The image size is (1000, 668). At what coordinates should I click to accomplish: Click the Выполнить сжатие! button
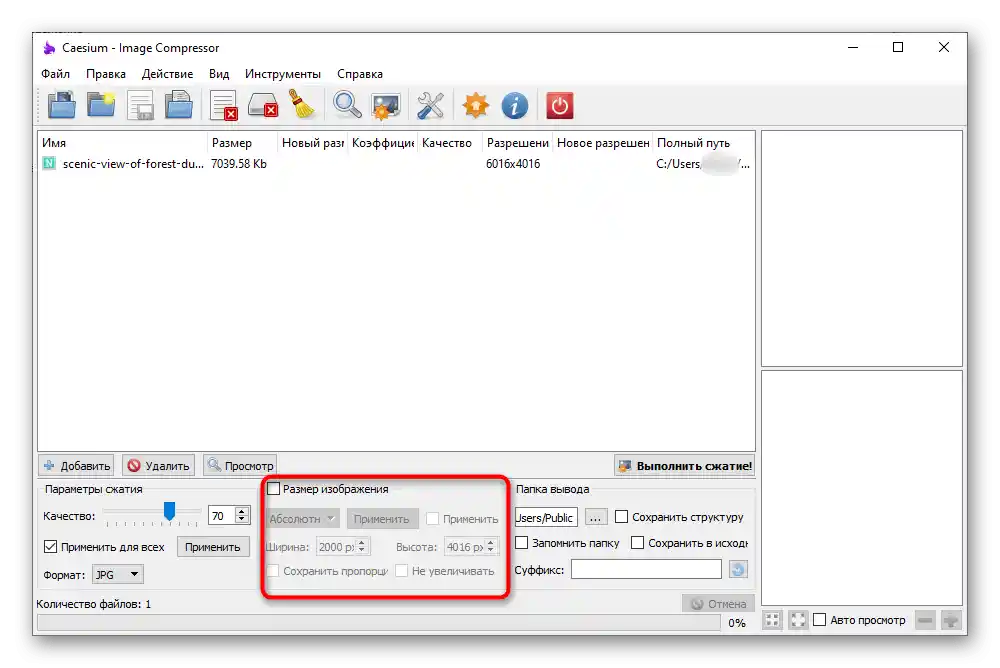click(x=685, y=466)
